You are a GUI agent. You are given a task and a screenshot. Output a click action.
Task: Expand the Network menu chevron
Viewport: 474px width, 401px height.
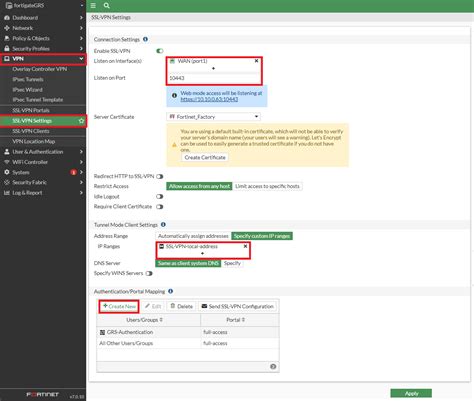[x=81, y=28]
